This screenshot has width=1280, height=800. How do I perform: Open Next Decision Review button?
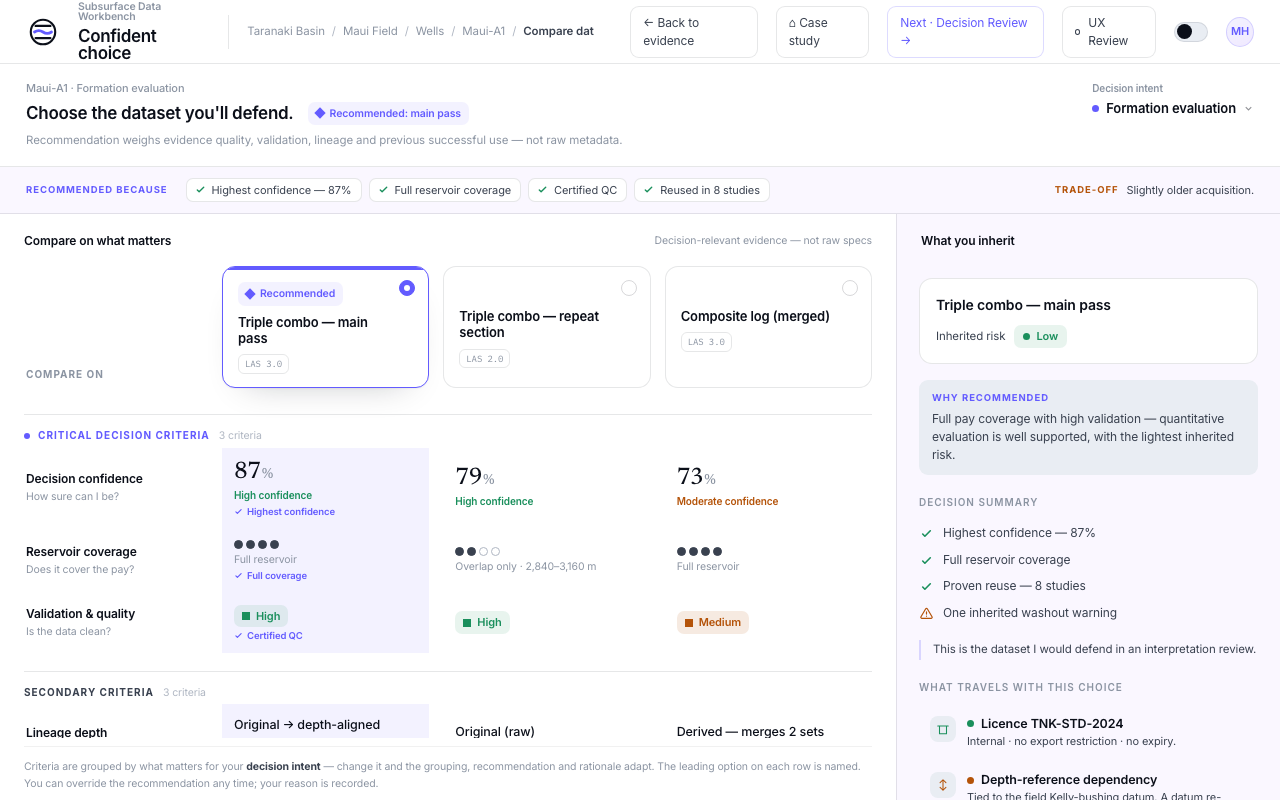965,32
